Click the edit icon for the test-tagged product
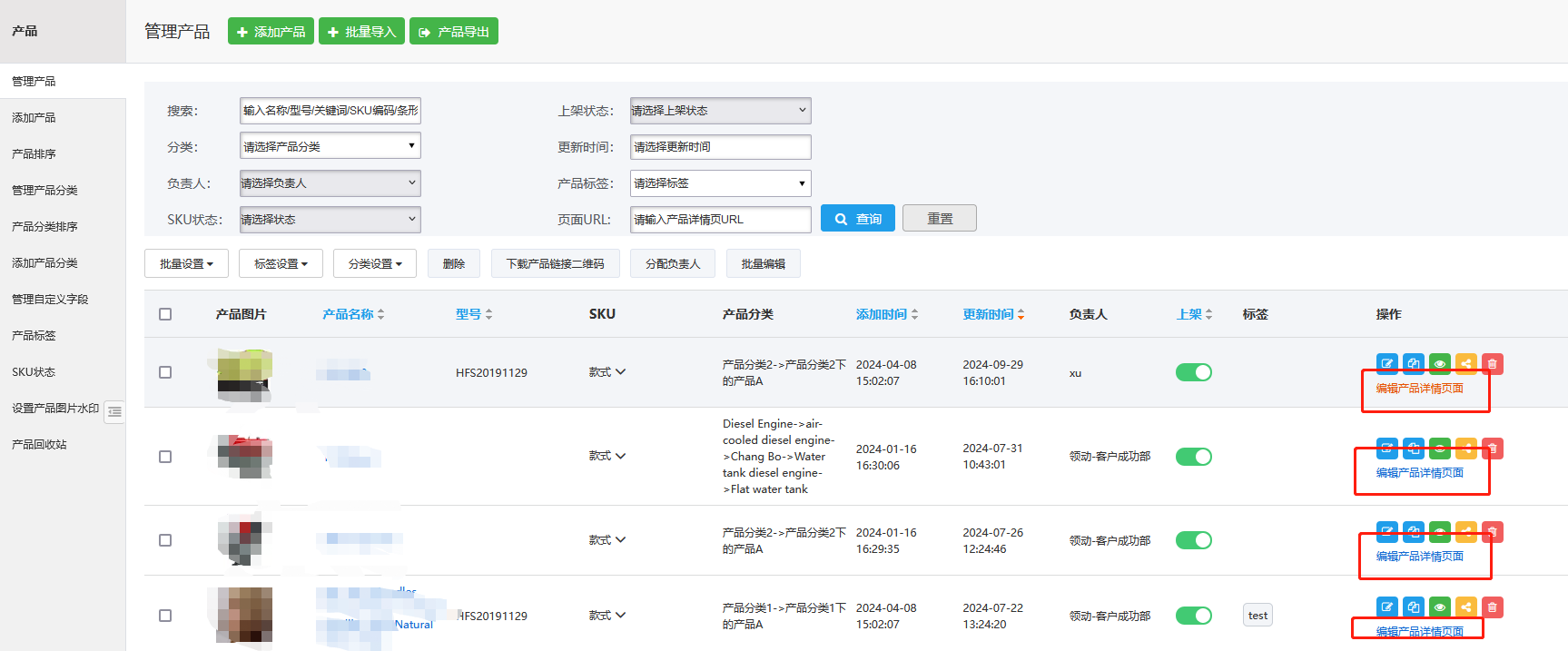Viewport: 1568px width, 651px height. click(1386, 607)
